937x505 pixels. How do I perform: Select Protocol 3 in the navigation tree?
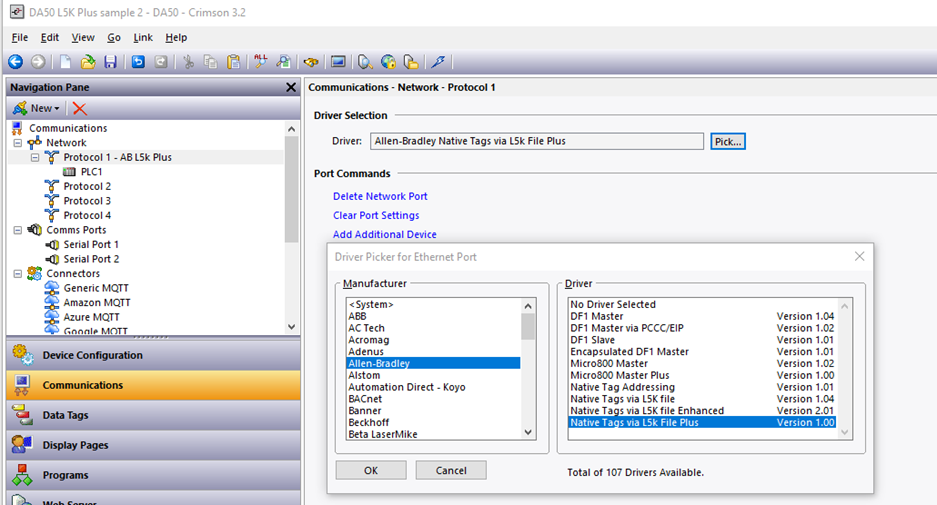[87, 201]
